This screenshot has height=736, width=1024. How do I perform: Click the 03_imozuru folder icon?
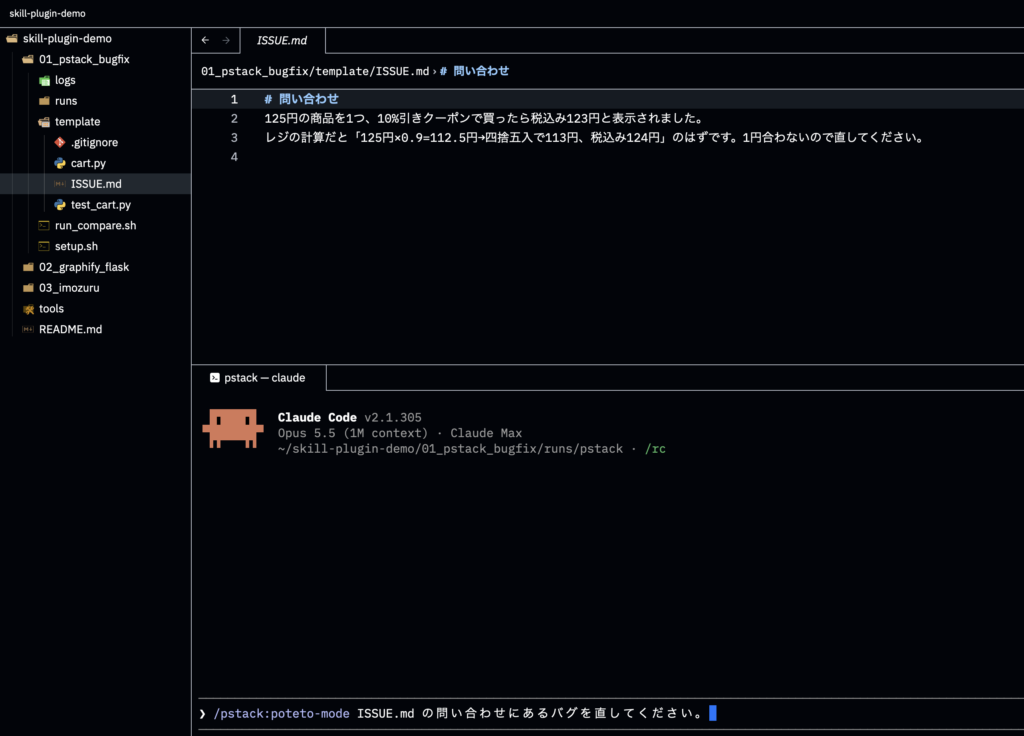(28, 288)
